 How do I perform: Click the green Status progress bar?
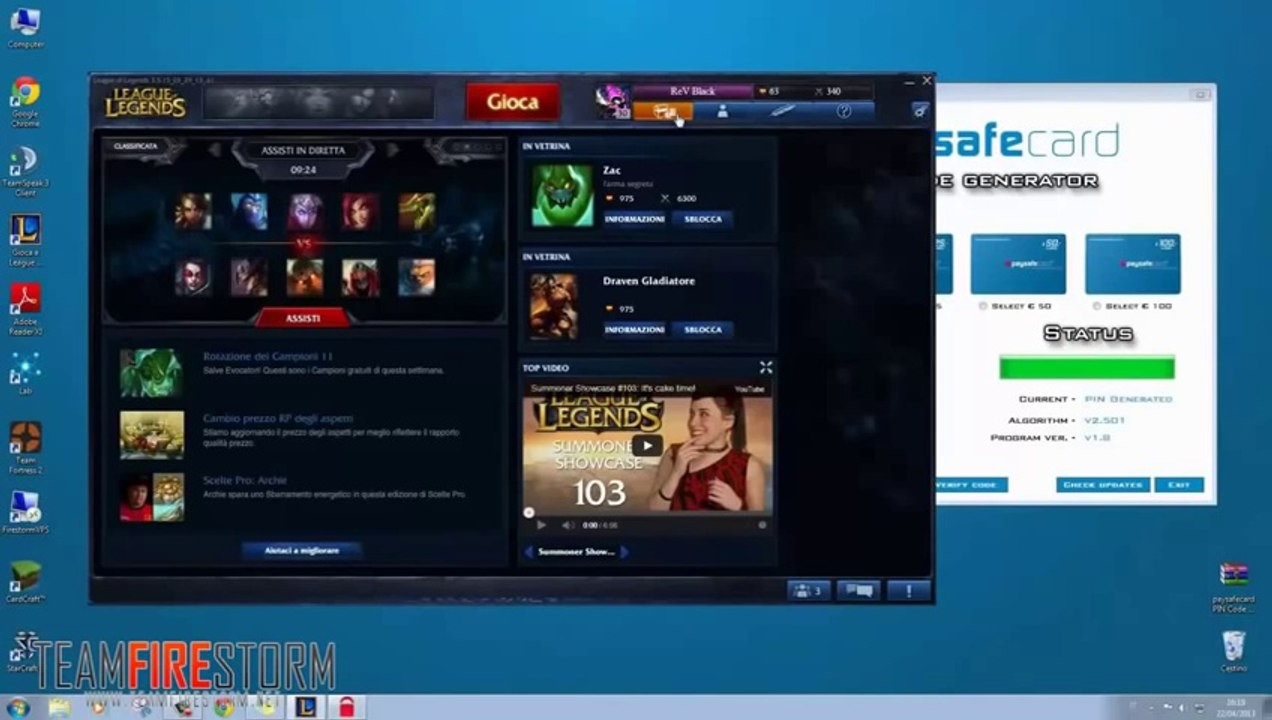1087,367
